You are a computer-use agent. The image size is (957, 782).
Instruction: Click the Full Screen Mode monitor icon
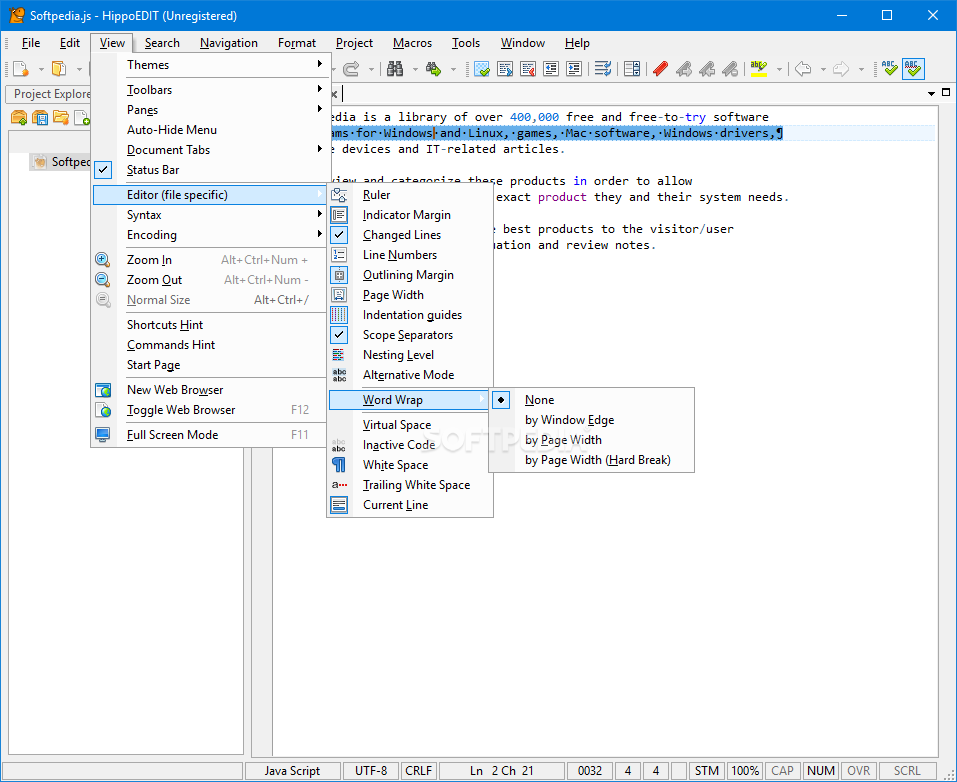pyautogui.click(x=103, y=435)
